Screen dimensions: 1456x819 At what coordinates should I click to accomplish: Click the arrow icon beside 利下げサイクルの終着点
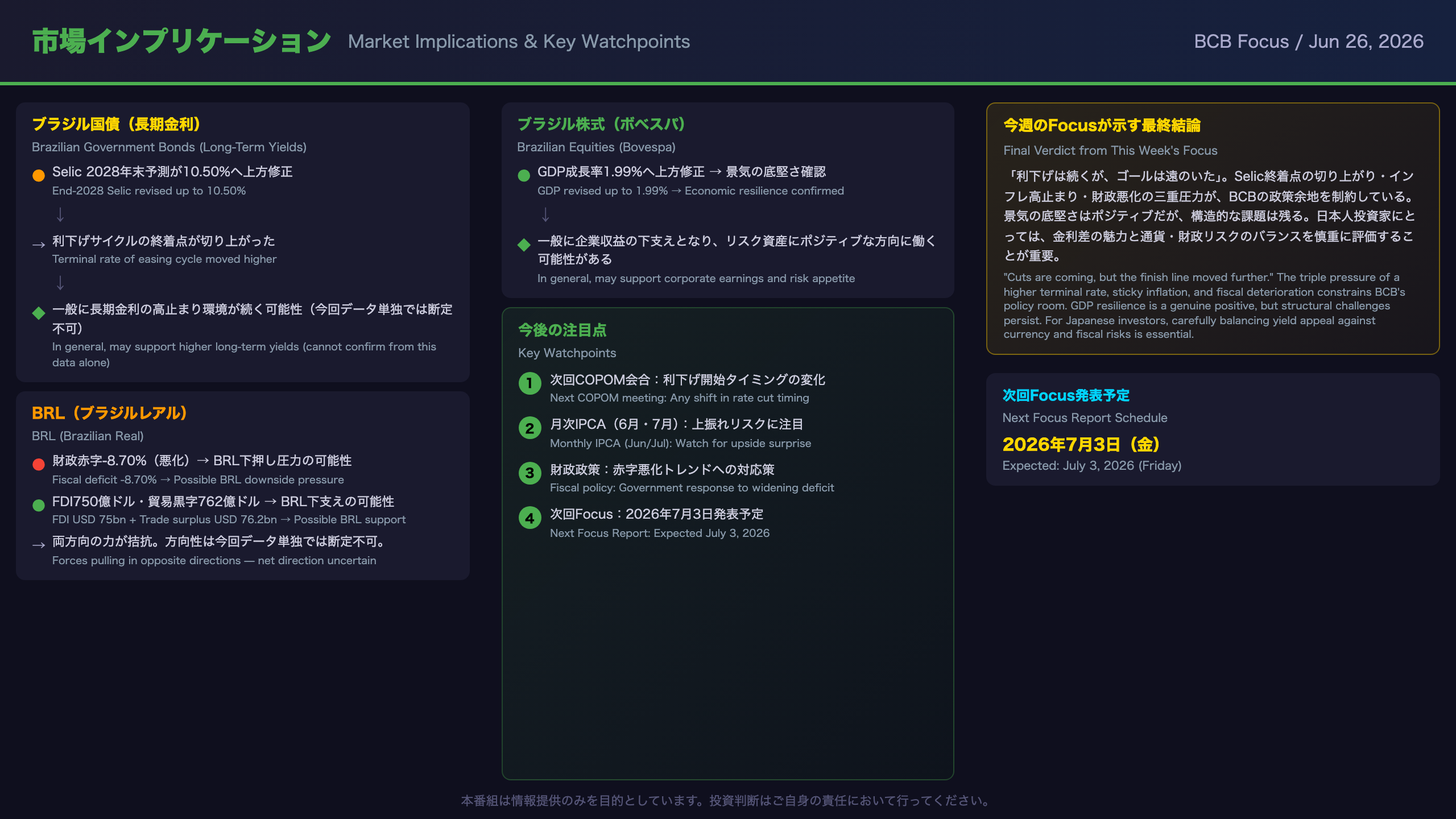pos(39,245)
